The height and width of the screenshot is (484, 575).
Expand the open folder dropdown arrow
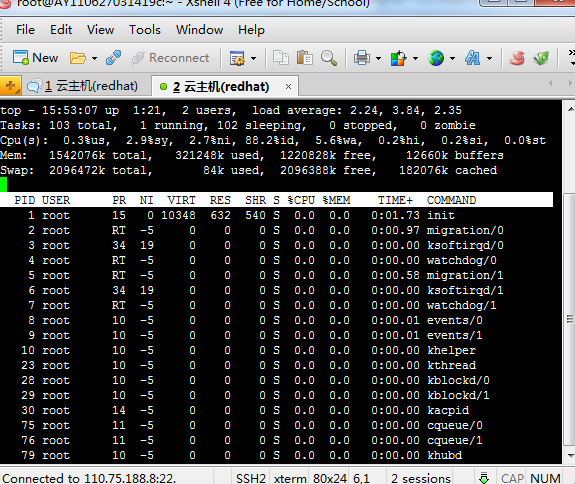94,58
